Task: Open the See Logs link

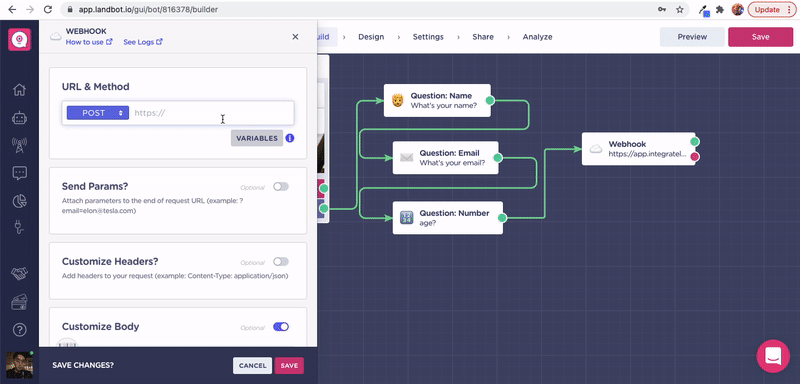Action: 143,42
